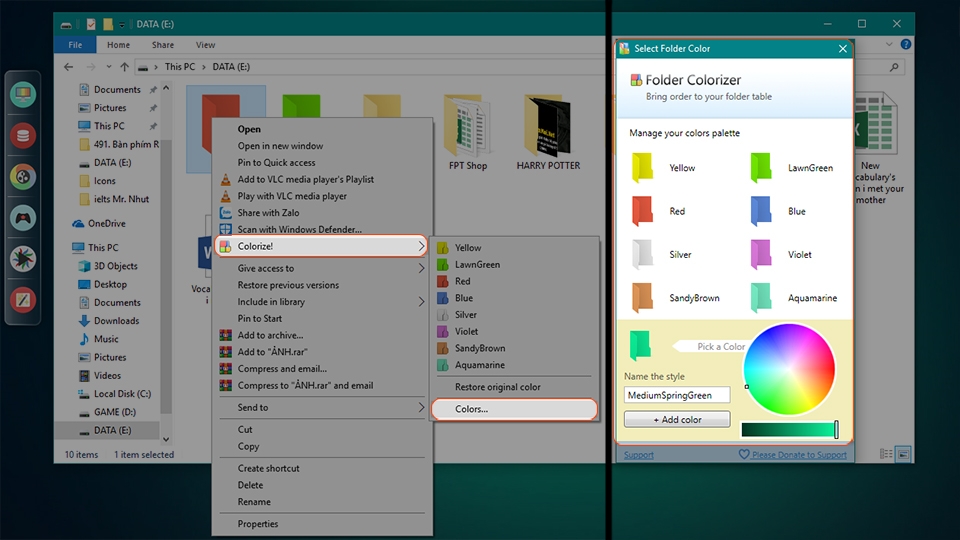Open the Home ribbon tab
The image size is (960, 540).
click(118, 45)
